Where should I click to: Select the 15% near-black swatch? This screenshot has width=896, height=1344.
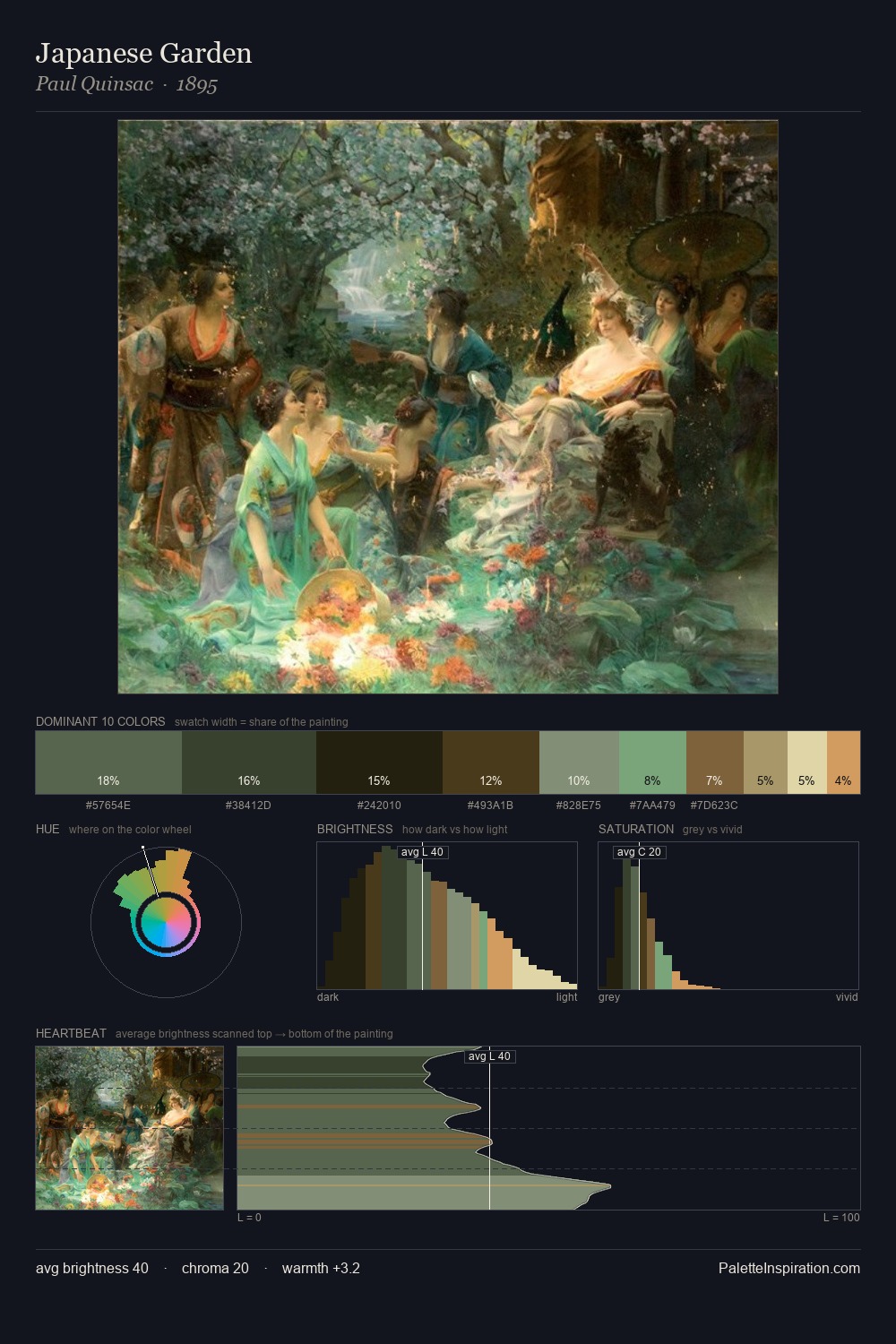click(379, 762)
